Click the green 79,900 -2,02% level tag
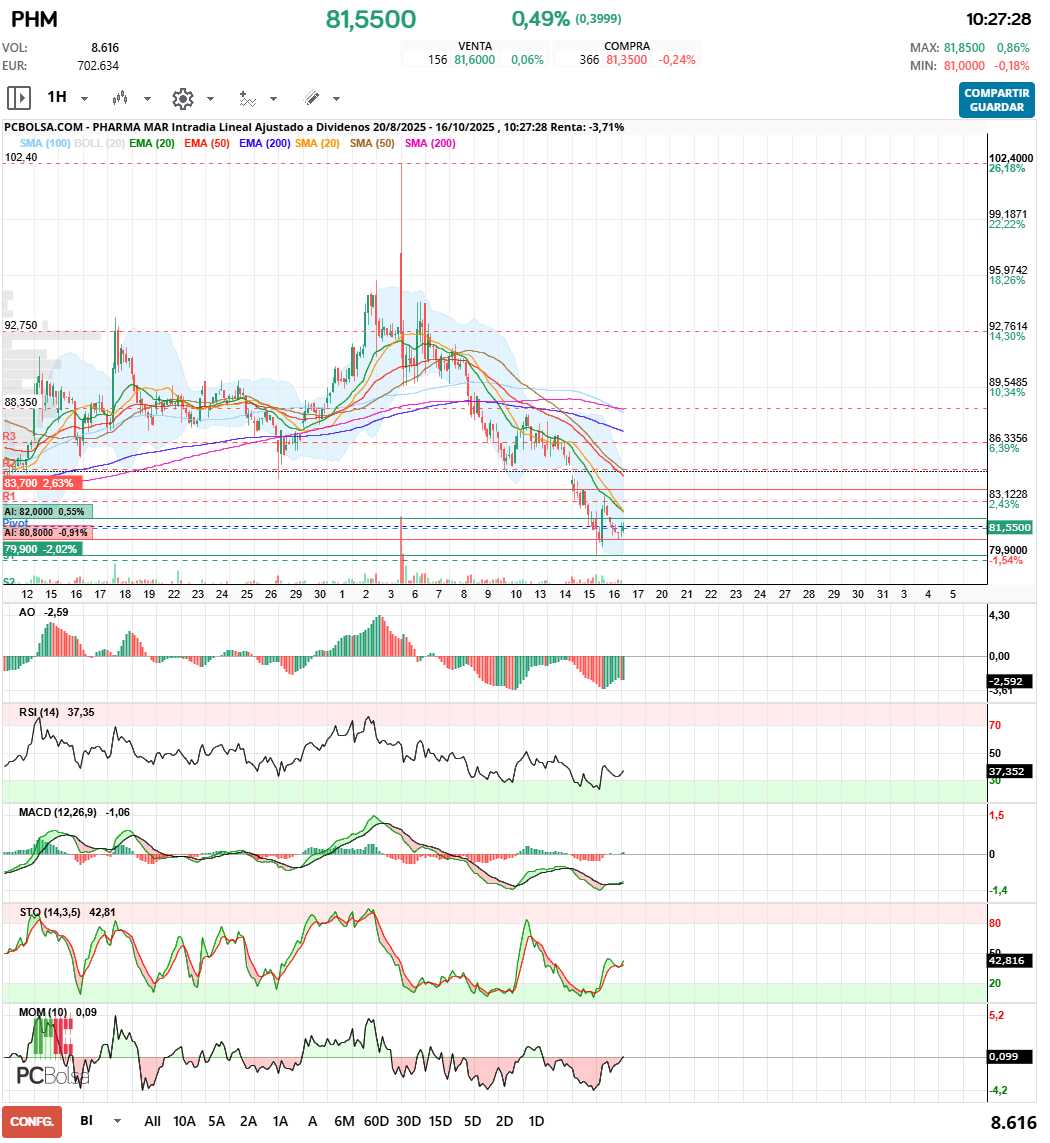The height and width of the screenshot is (1143, 1050). (42, 550)
